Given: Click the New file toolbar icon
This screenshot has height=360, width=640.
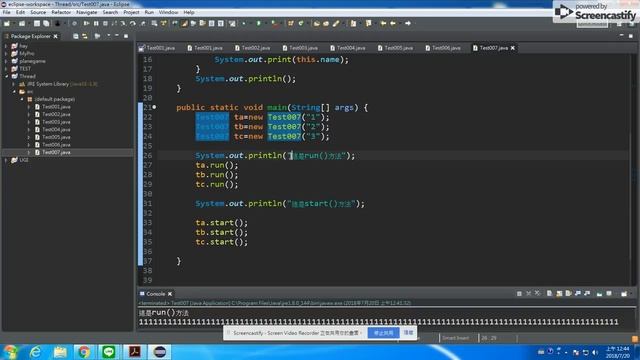Looking at the screenshot, I should pos(7,24).
